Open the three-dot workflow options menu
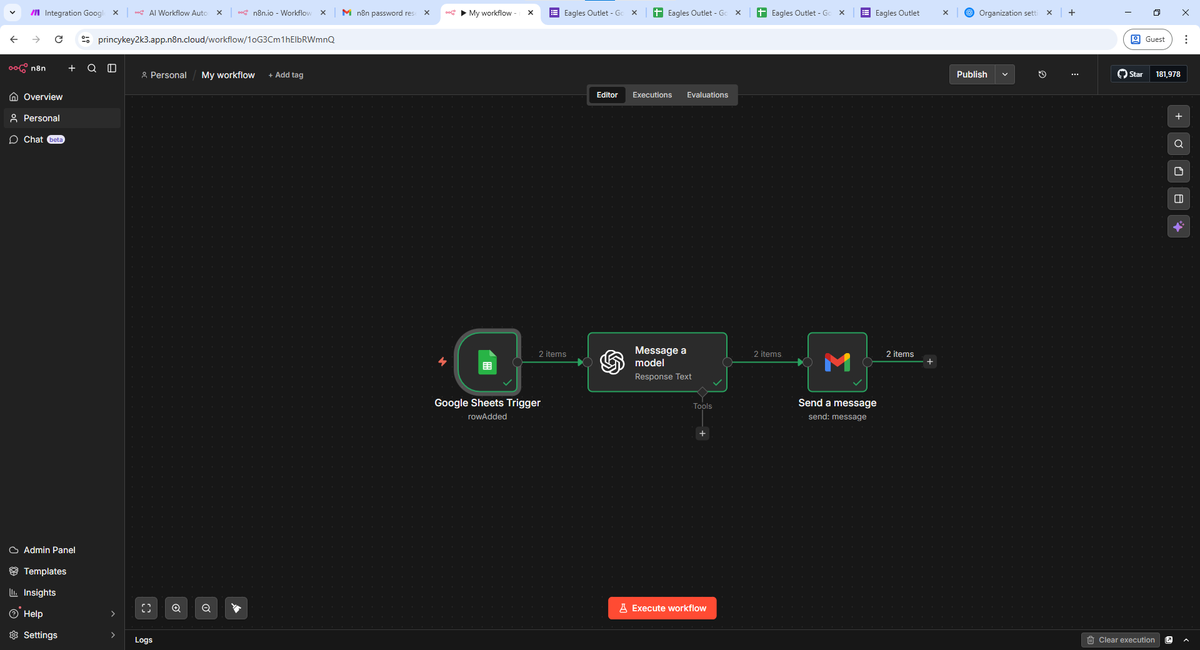Viewport: 1200px width, 650px height. pyautogui.click(x=1075, y=75)
